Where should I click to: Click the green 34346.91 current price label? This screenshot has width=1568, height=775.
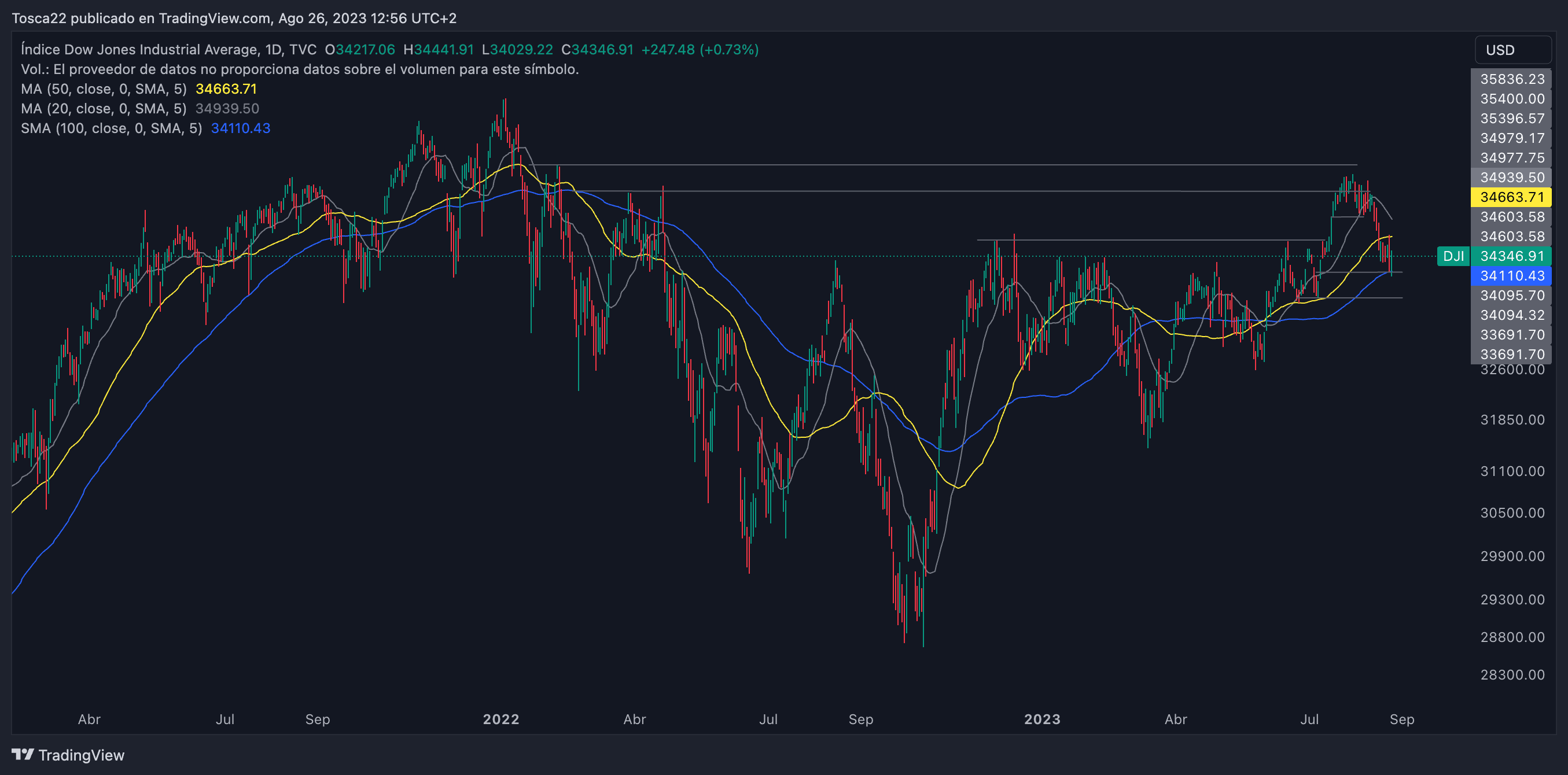1511,256
